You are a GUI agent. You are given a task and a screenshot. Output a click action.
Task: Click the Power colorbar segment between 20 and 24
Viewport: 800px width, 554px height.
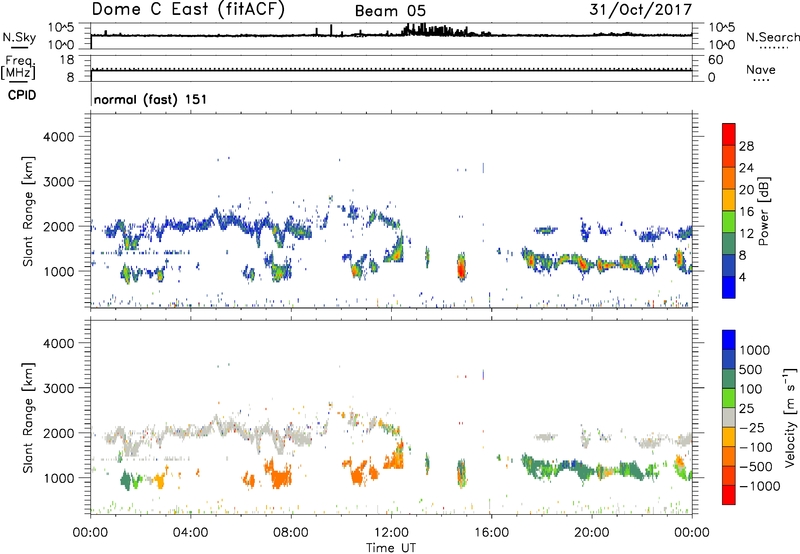coord(729,178)
